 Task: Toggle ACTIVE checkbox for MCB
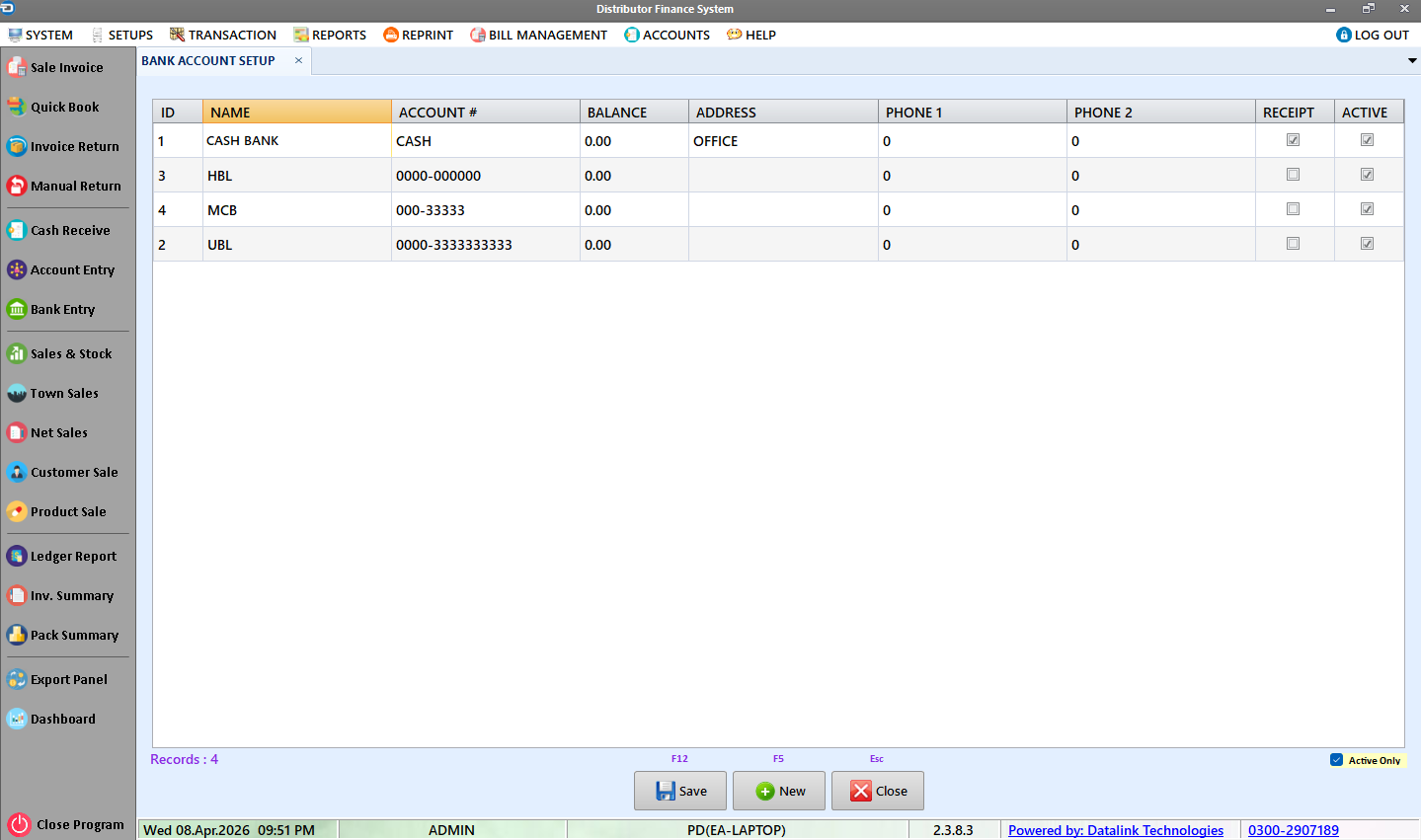(x=1367, y=209)
